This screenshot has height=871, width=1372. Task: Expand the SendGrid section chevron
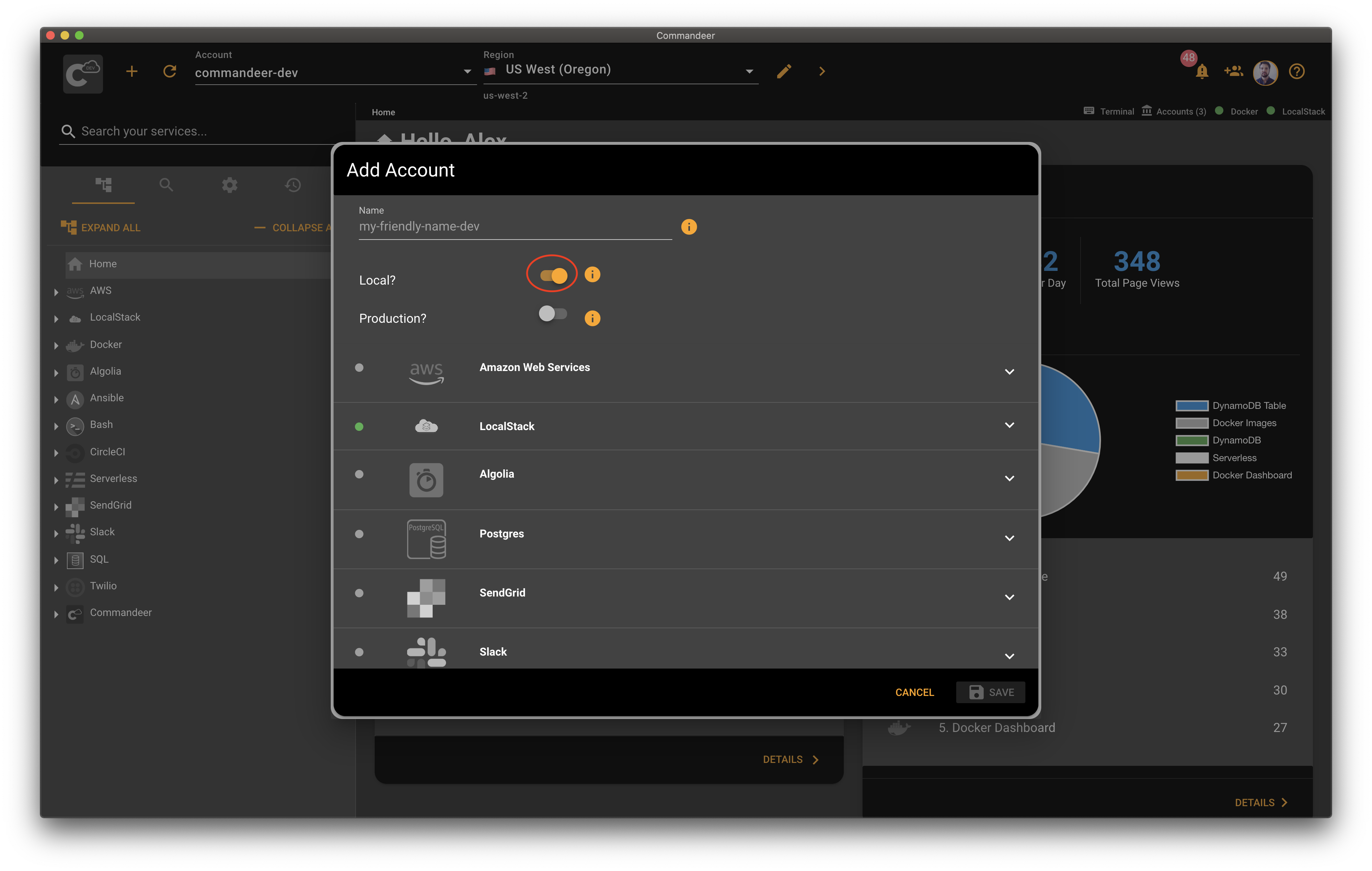pos(1009,598)
